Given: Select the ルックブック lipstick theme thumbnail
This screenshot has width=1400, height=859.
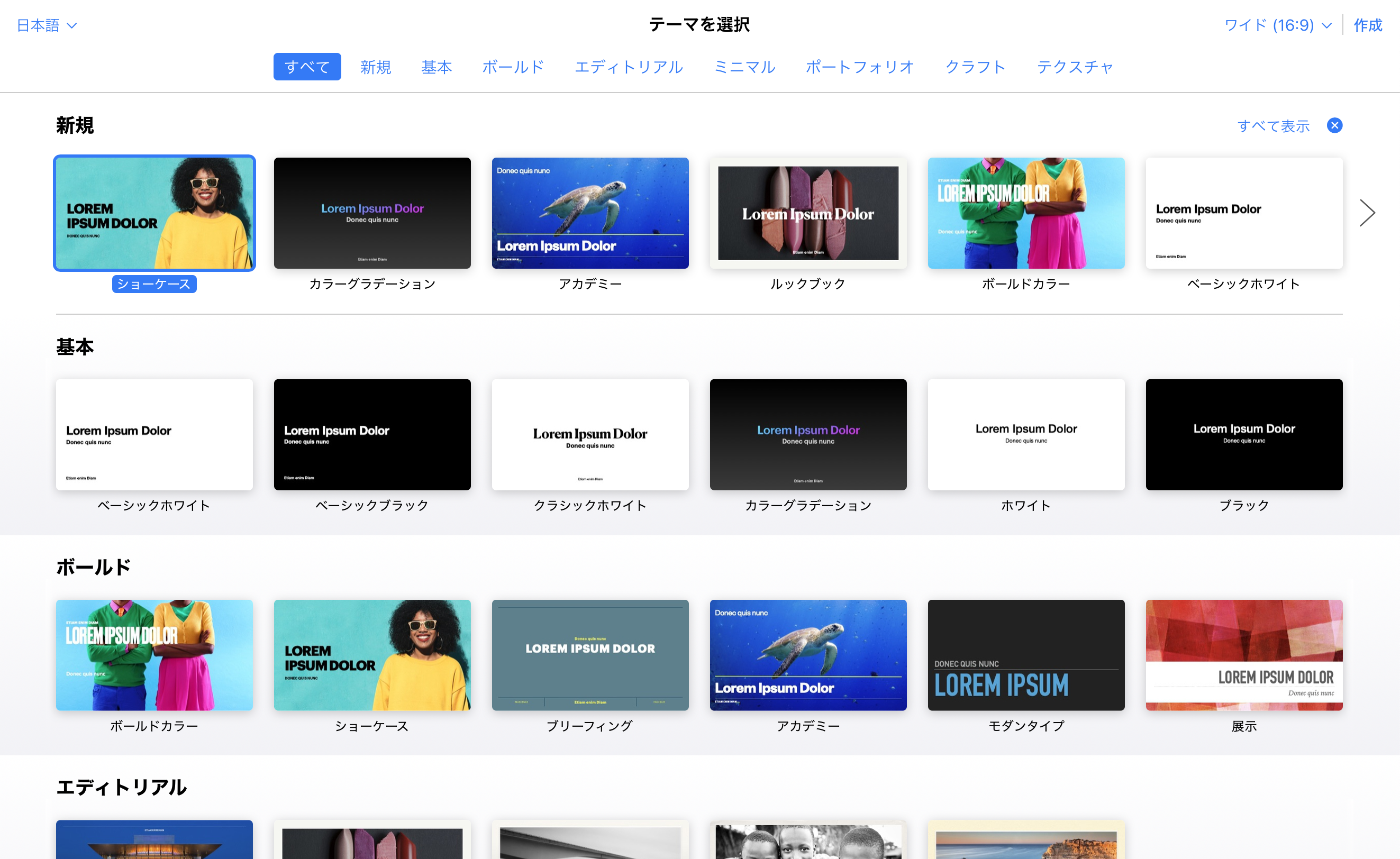Looking at the screenshot, I should [x=808, y=213].
